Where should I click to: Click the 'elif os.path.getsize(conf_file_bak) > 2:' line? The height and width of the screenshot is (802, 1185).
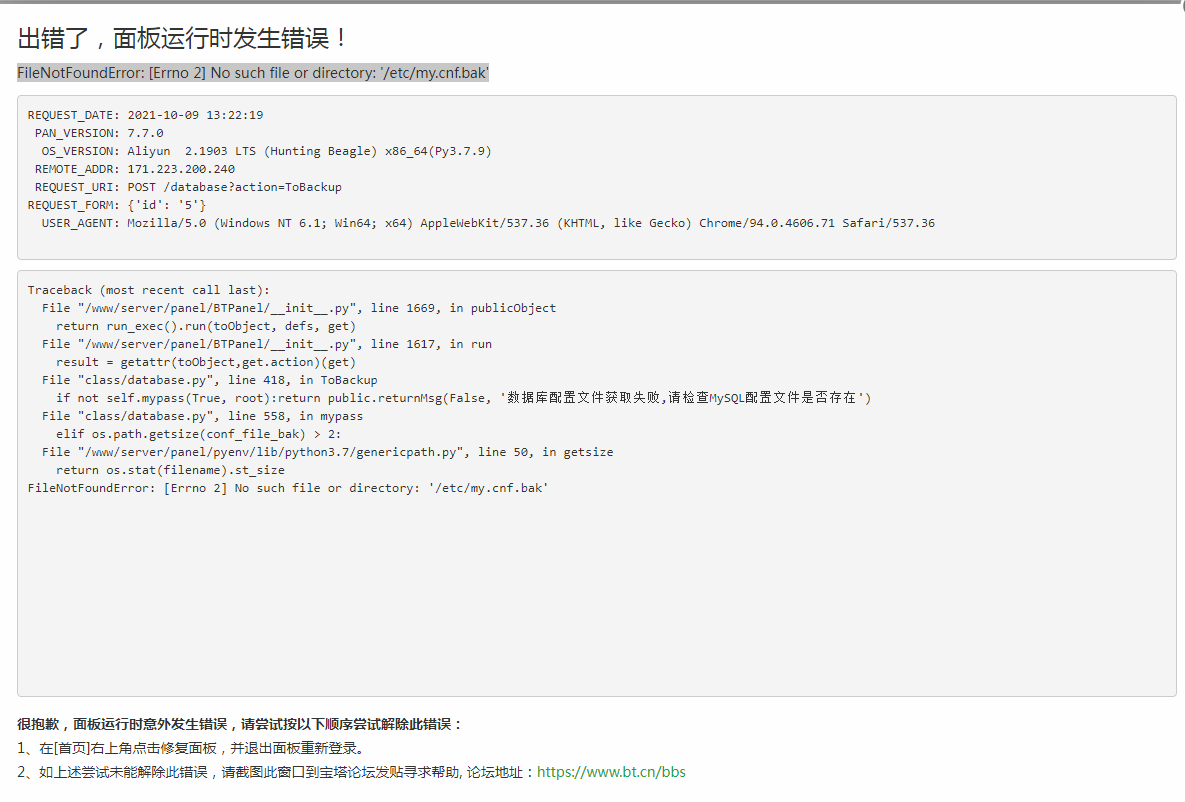point(198,435)
